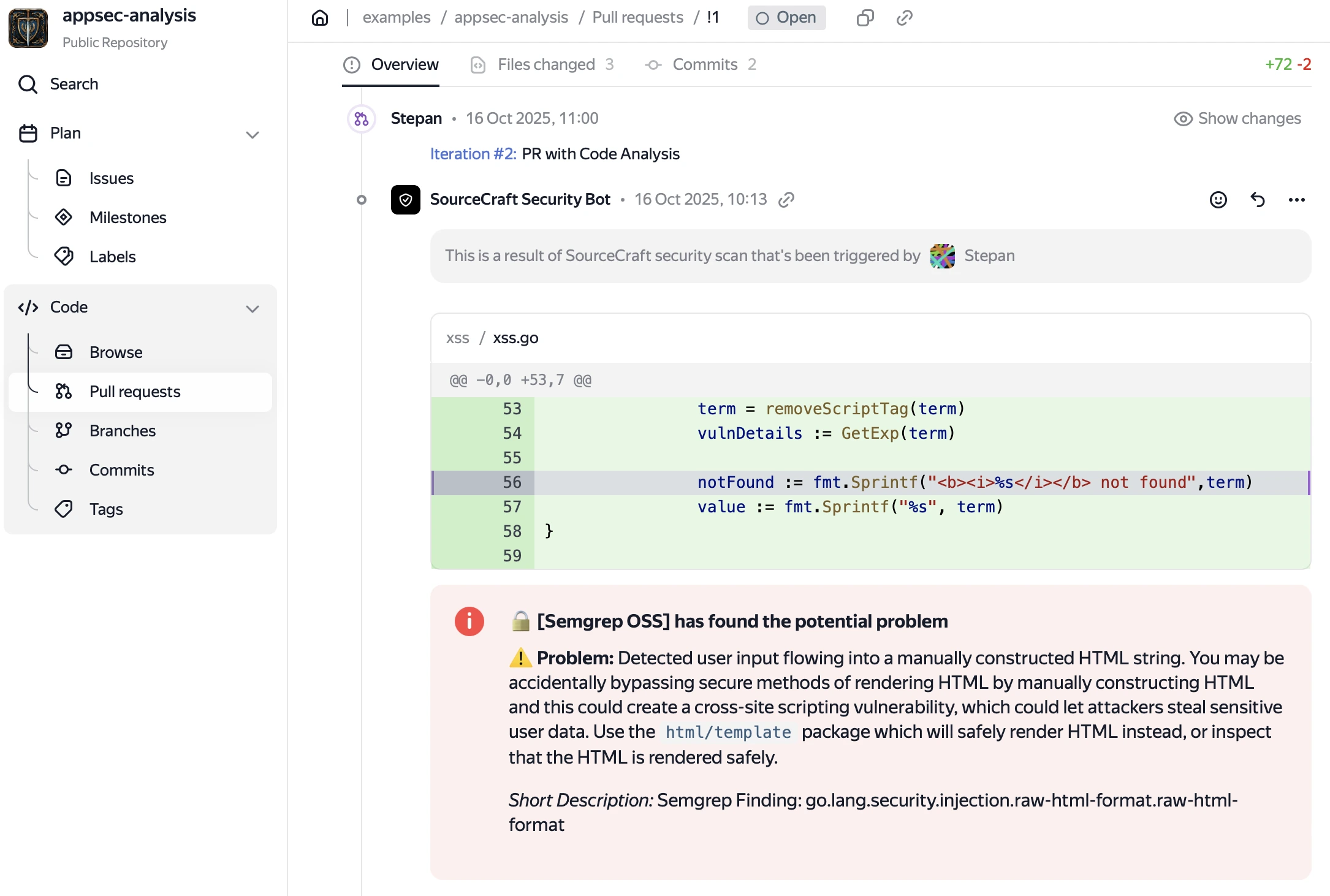The width and height of the screenshot is (1330, 896).
Task: Open Iteration #2 link
Action: tap(473, 154)
